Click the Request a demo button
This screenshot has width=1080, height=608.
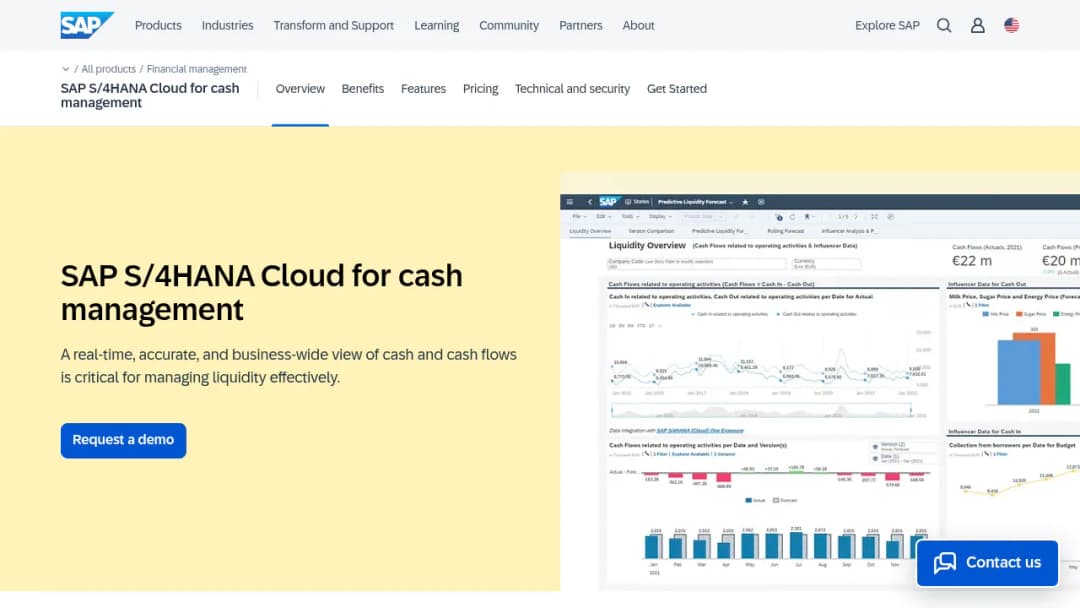click(x=123, y=440)
